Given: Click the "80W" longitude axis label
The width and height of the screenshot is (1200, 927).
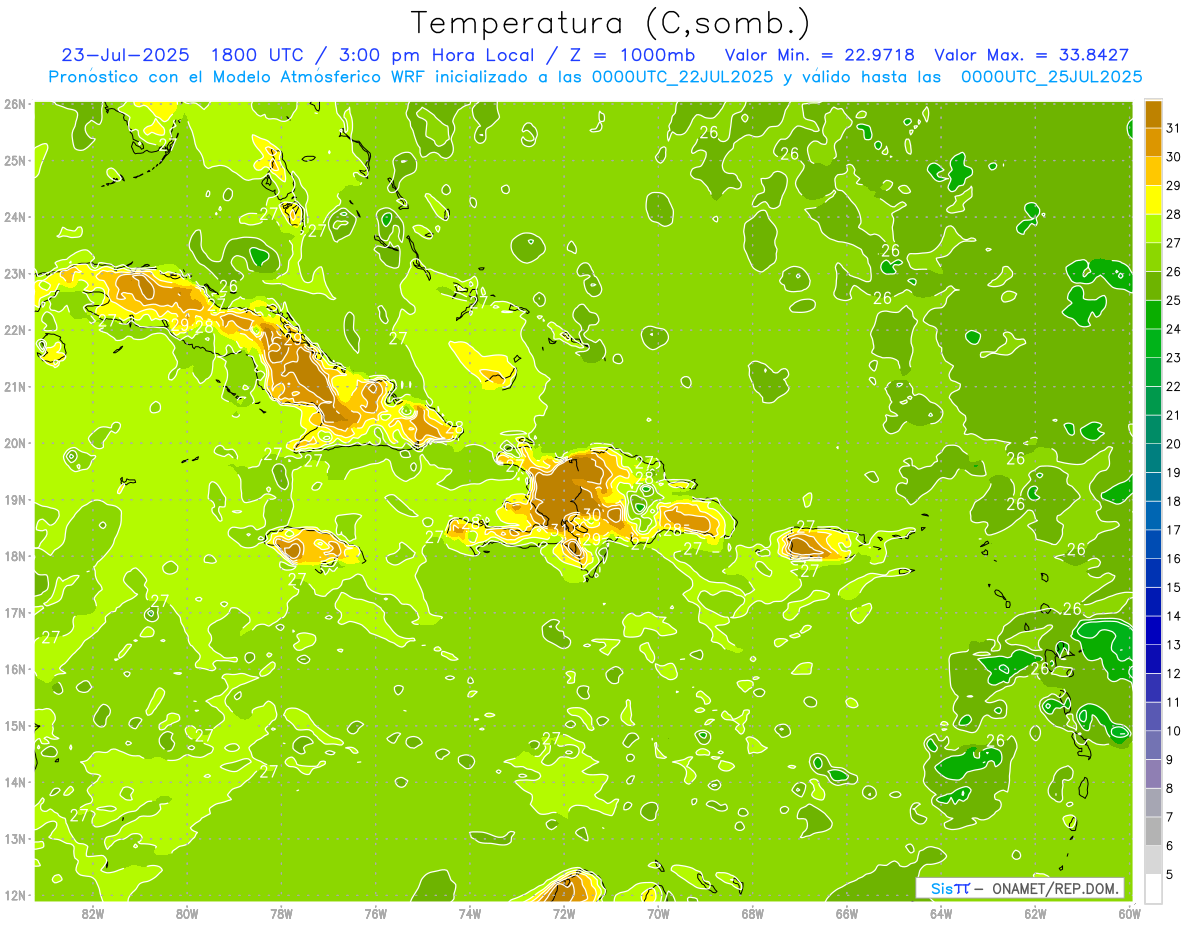Looking at the screenshot, I should click(186, 914).
